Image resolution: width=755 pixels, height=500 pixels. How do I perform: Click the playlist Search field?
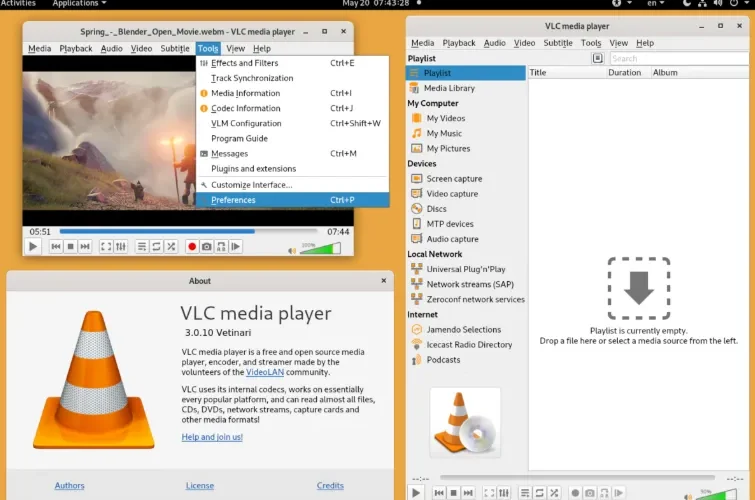click(x=679, y=58)
